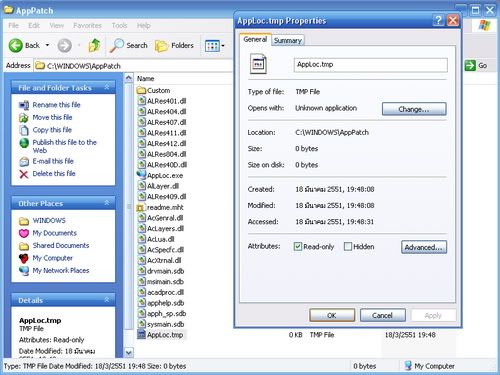Viewport: 500px width, 375px height.
Task: Select the readme.mht file icon
Action: (141, 207)
